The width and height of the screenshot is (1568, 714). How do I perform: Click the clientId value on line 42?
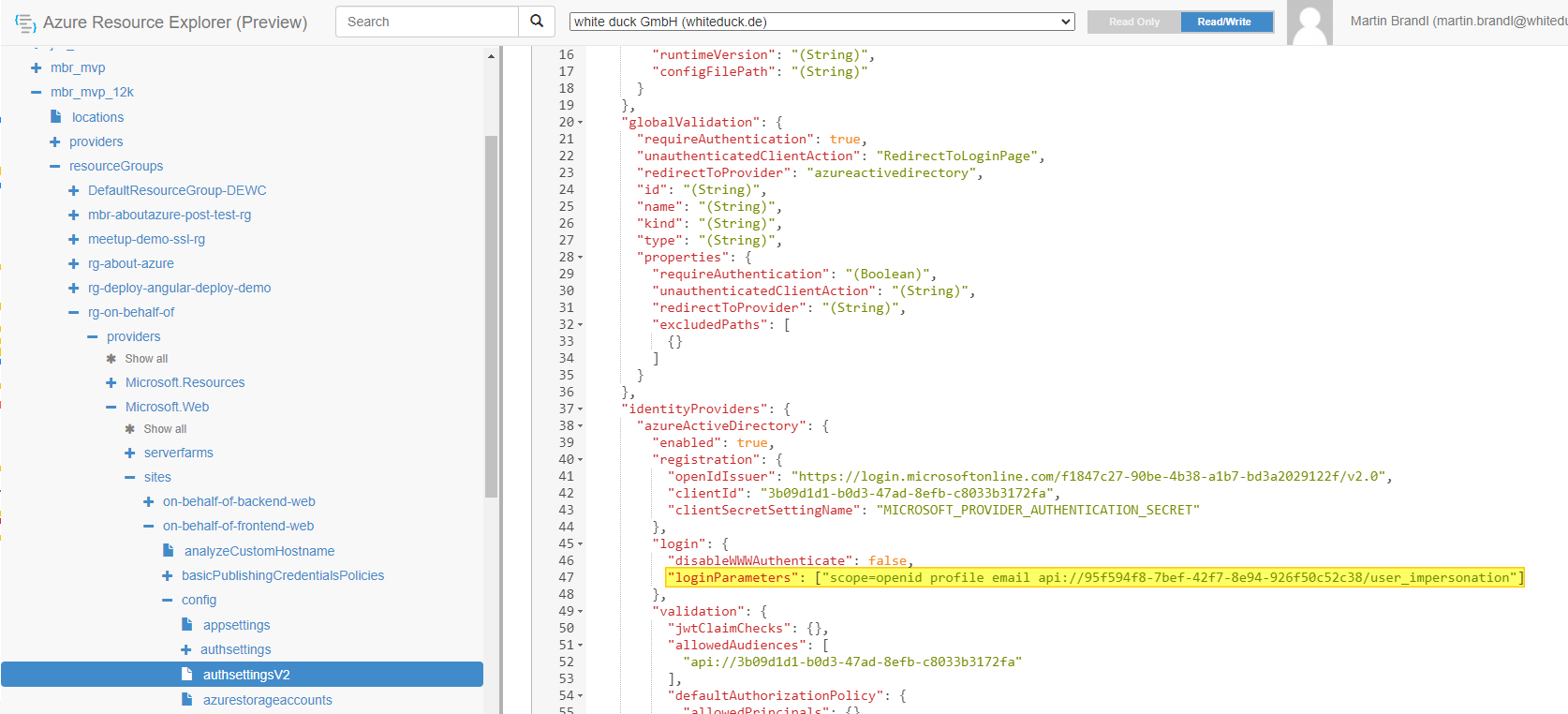pyautogui.click(x=910, y=493)
